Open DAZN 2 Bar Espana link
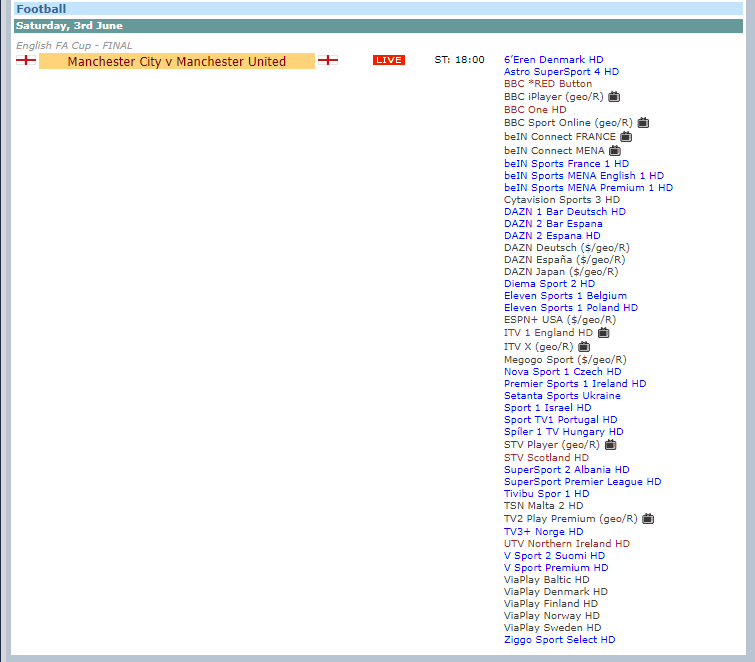Viewport: 755px width, 662px height. point(553,224)
